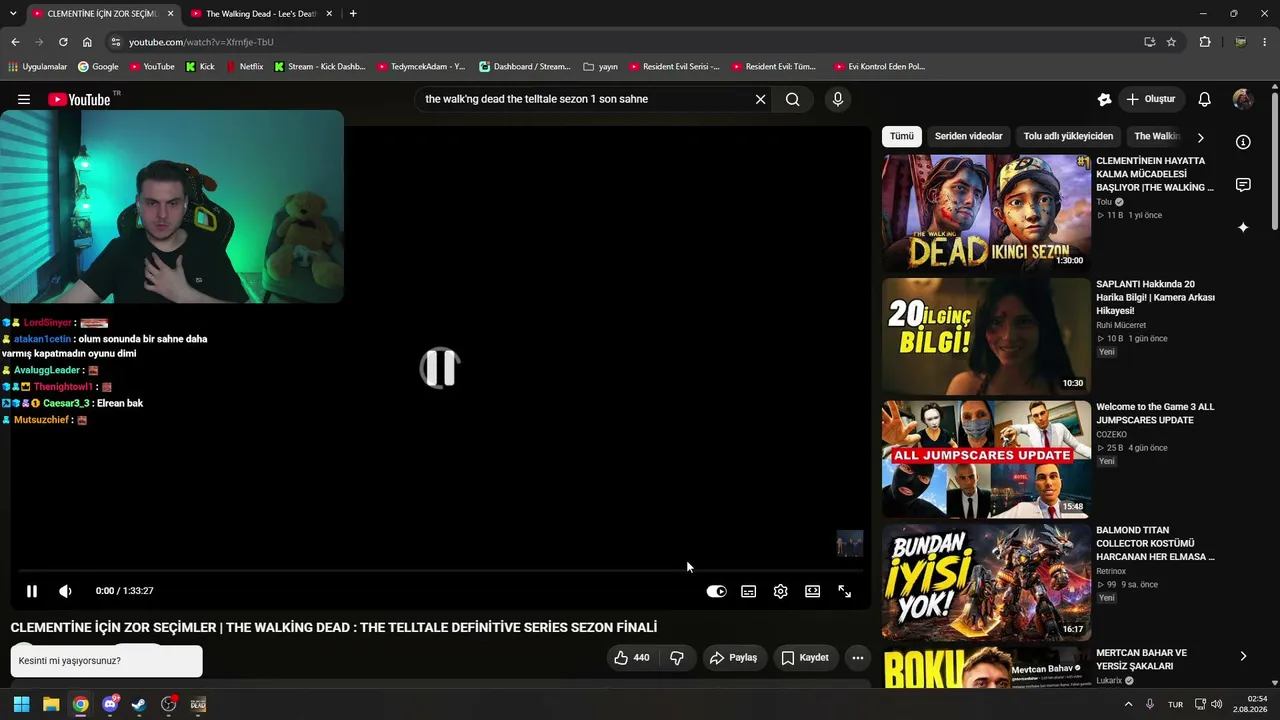This screenshot has width=1280, height=720.
Task: Open the tab search dropdown arrow
Action: click(x=13, y=14)
